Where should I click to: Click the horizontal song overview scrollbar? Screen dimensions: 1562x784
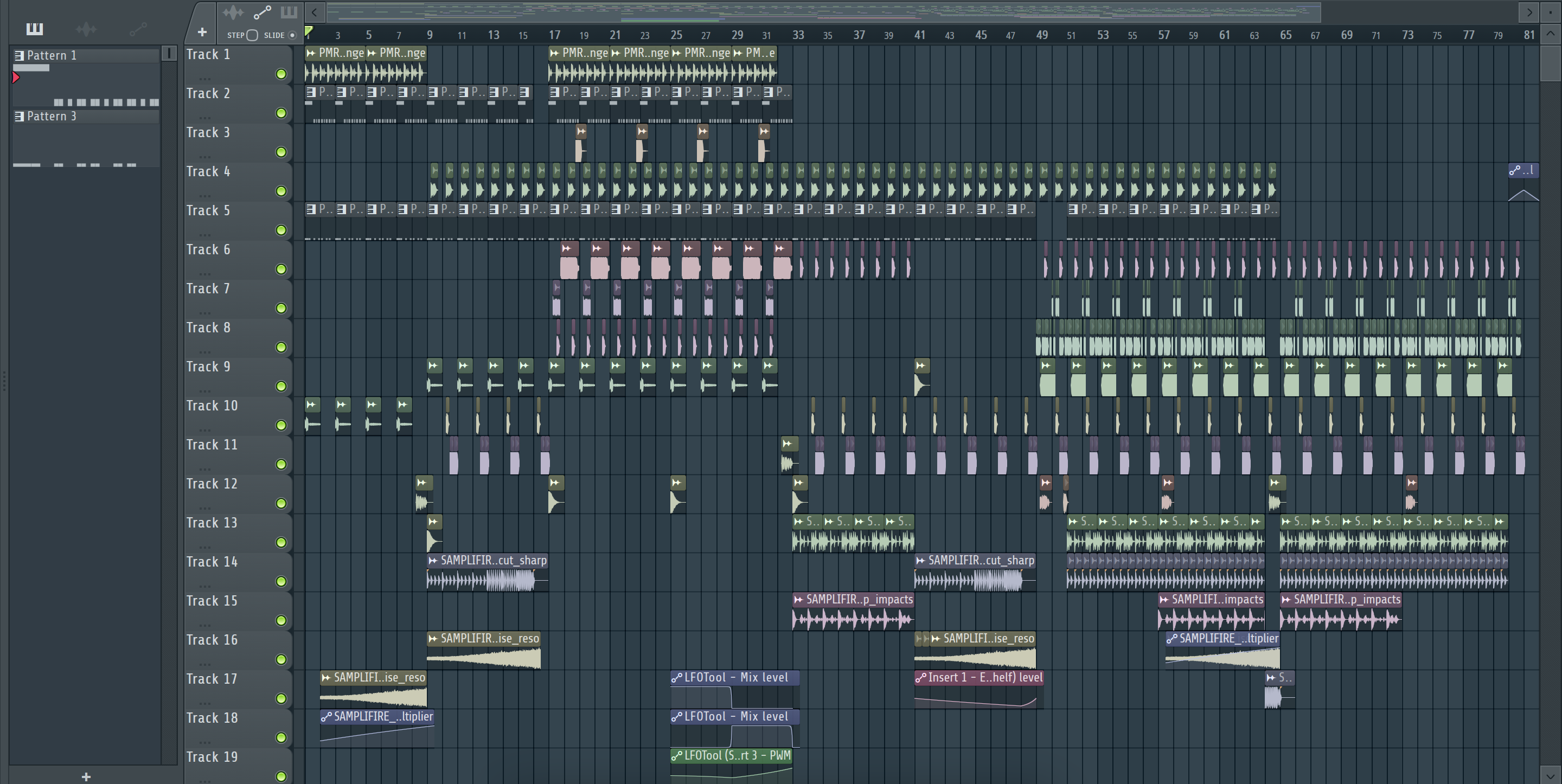[823, 11]
